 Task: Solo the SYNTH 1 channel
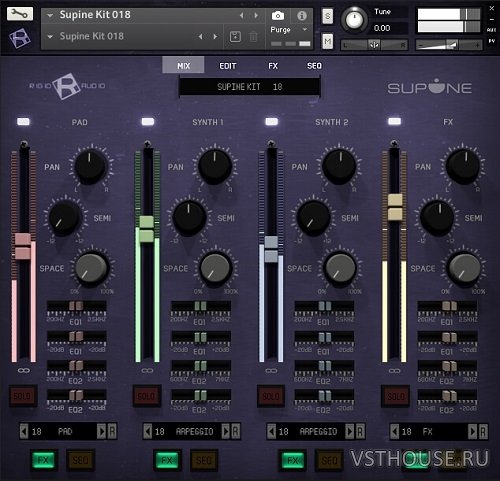147,396
